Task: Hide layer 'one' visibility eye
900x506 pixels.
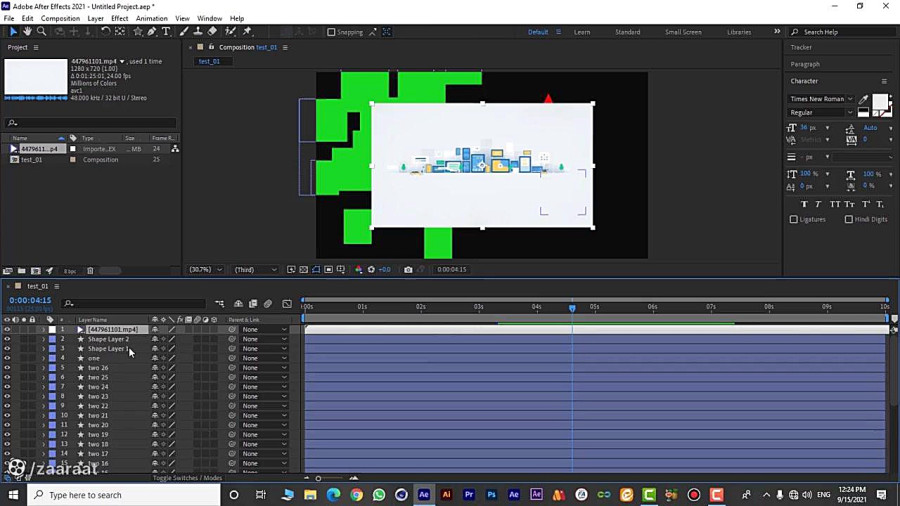Action: (7, 358)
